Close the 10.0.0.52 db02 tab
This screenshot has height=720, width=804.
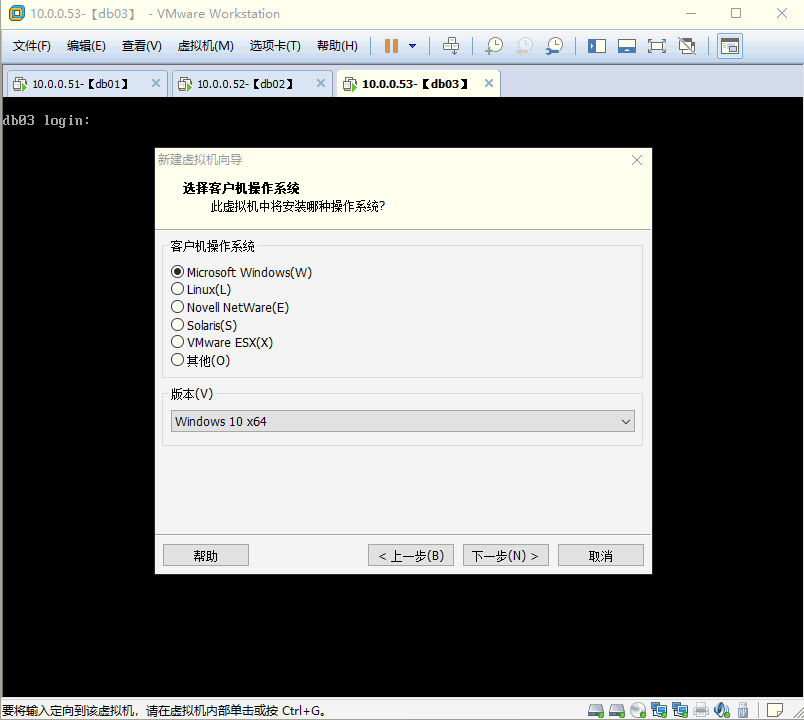(x=321, y=83)
